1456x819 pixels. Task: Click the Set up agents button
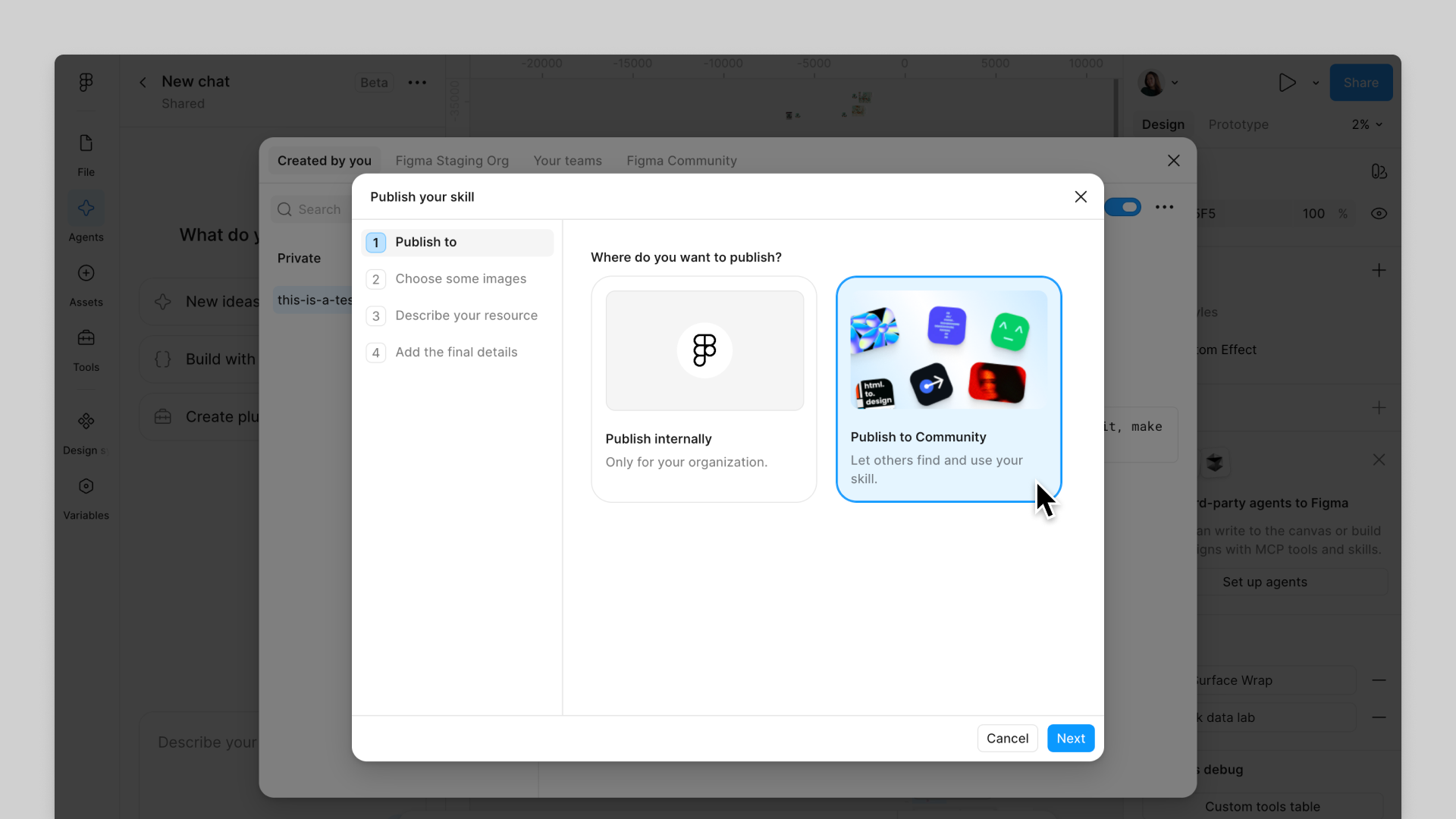[1264, 582]
